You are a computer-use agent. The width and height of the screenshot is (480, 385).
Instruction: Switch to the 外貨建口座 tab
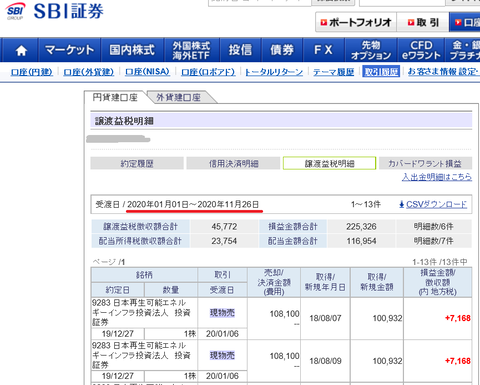coord(179,97)
